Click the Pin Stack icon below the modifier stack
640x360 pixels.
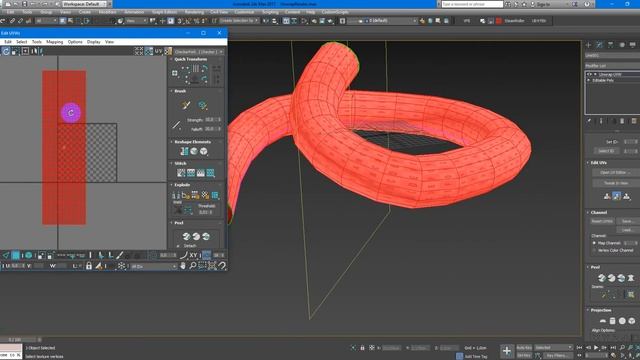pos(589,121)
